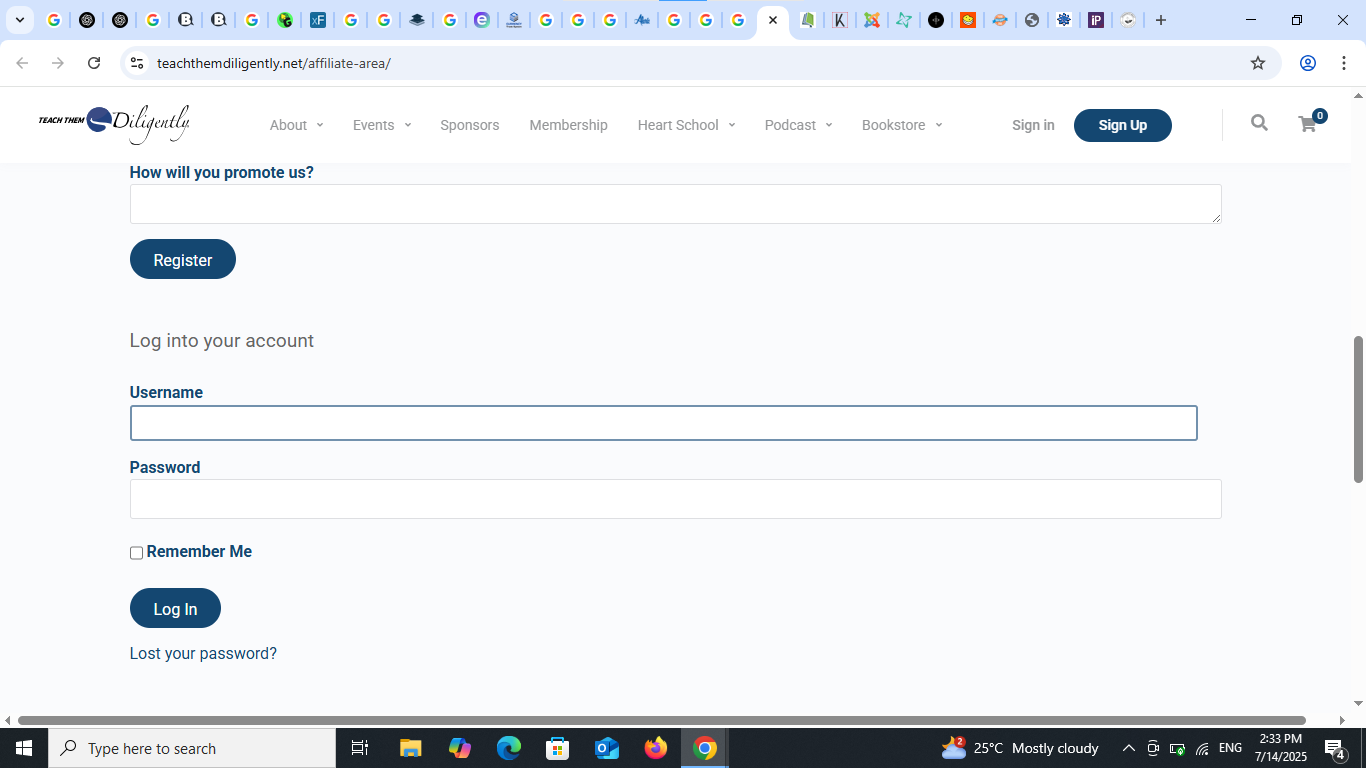Expand the Events menu

click(x=382, y=125)
